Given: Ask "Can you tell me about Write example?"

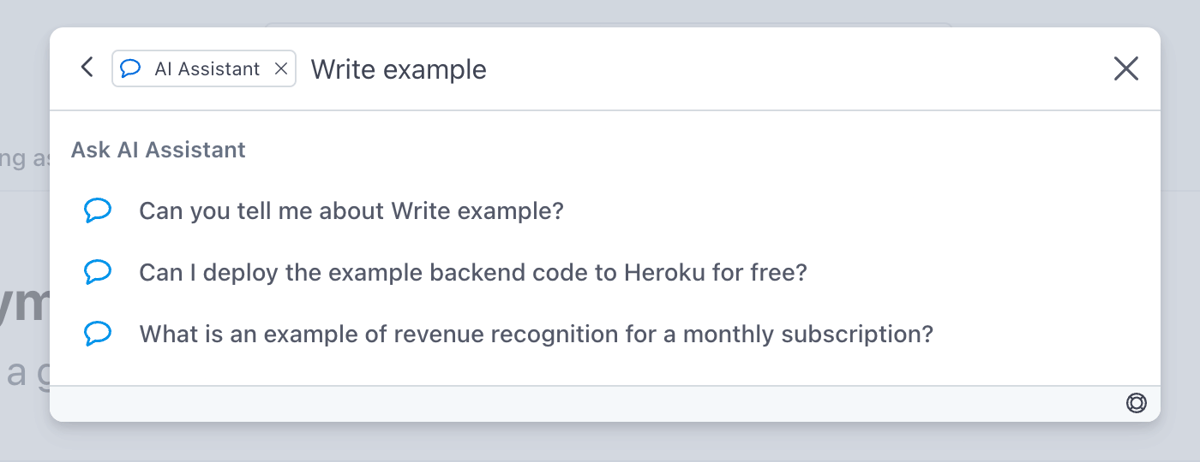Looking at the screenshot, I should pyautogui.click(x=351, y=211).
